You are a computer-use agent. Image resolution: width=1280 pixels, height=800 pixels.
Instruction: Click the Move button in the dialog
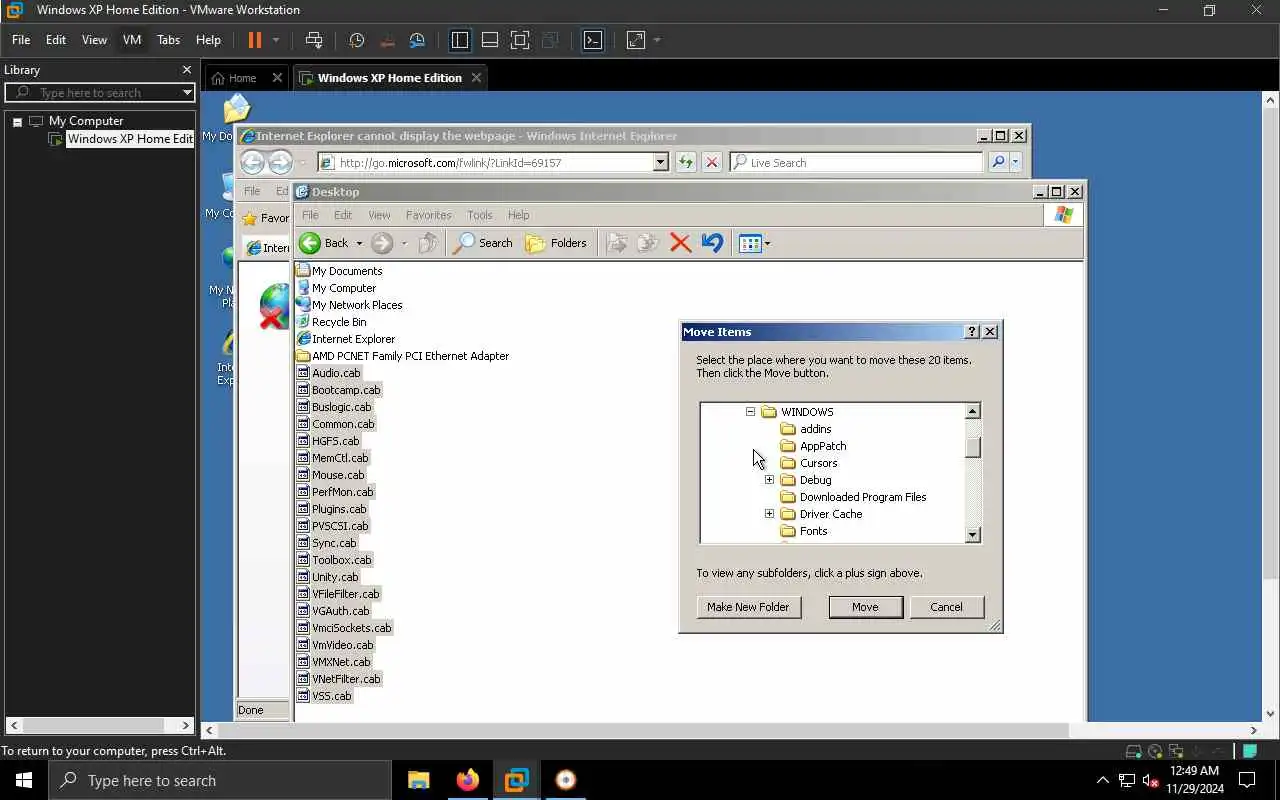[865, 607]
